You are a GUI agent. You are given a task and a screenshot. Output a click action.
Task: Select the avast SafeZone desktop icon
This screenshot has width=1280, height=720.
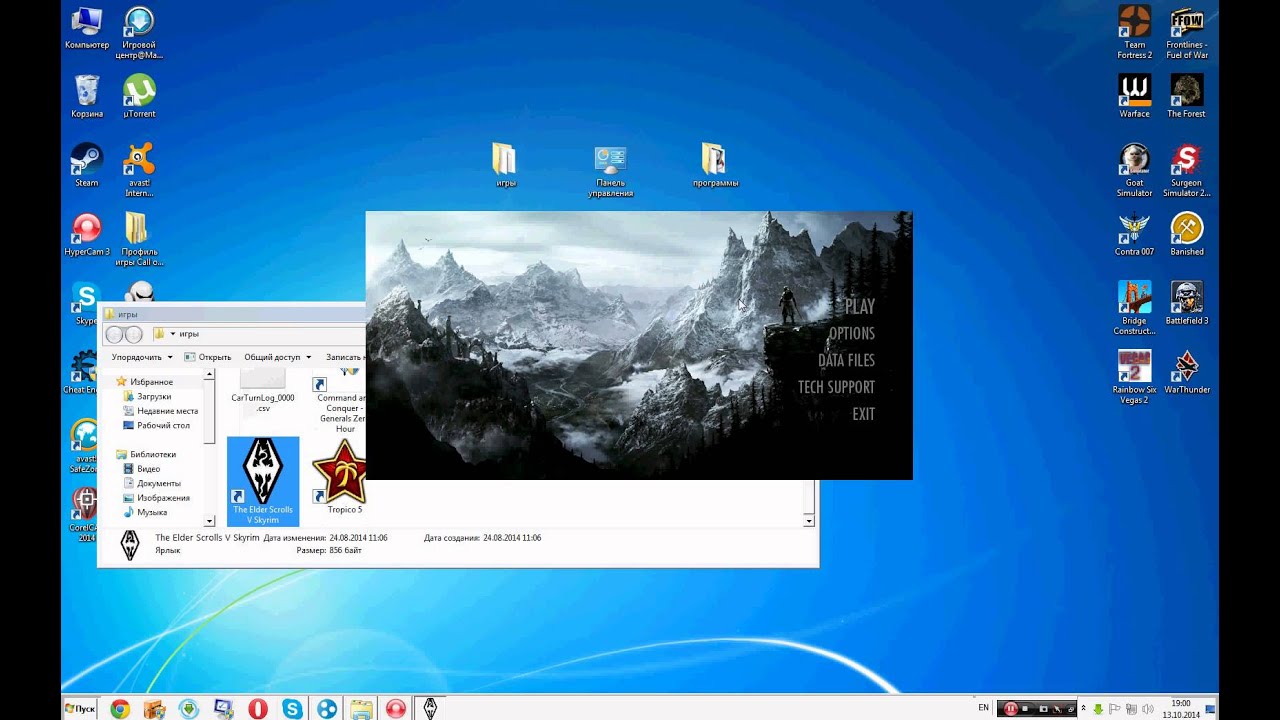(x=83, y=445)
